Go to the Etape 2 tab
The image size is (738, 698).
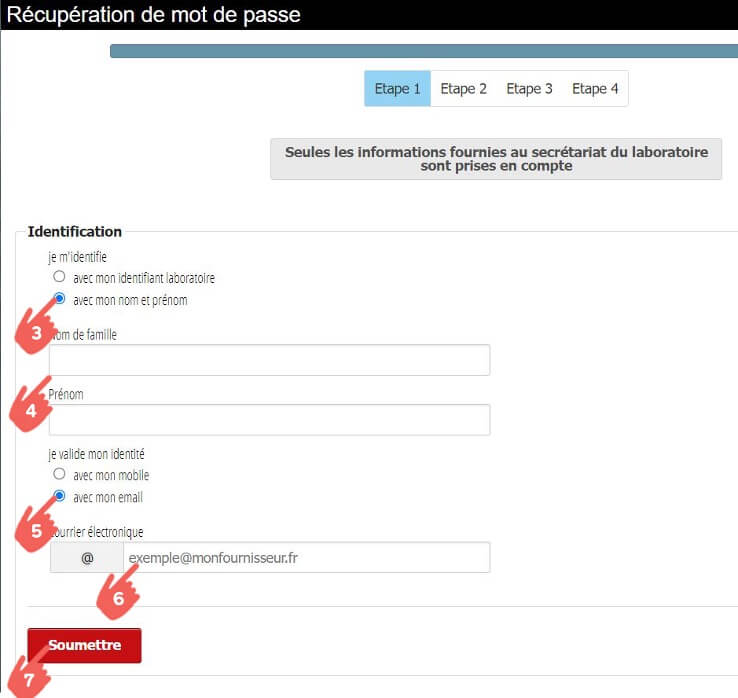[x=464, y=88]
